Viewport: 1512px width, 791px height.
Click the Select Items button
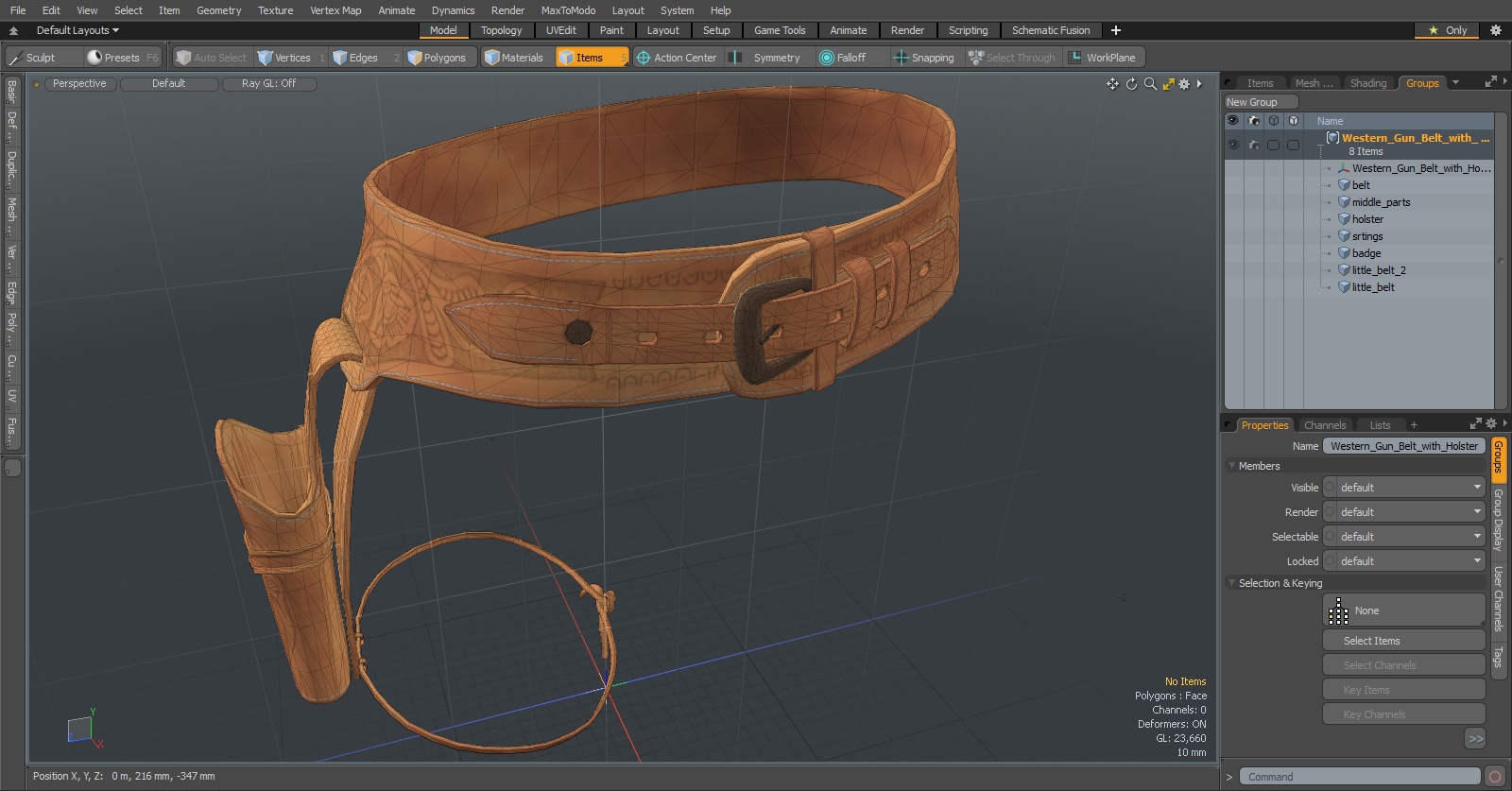[x=1404, y=641]
